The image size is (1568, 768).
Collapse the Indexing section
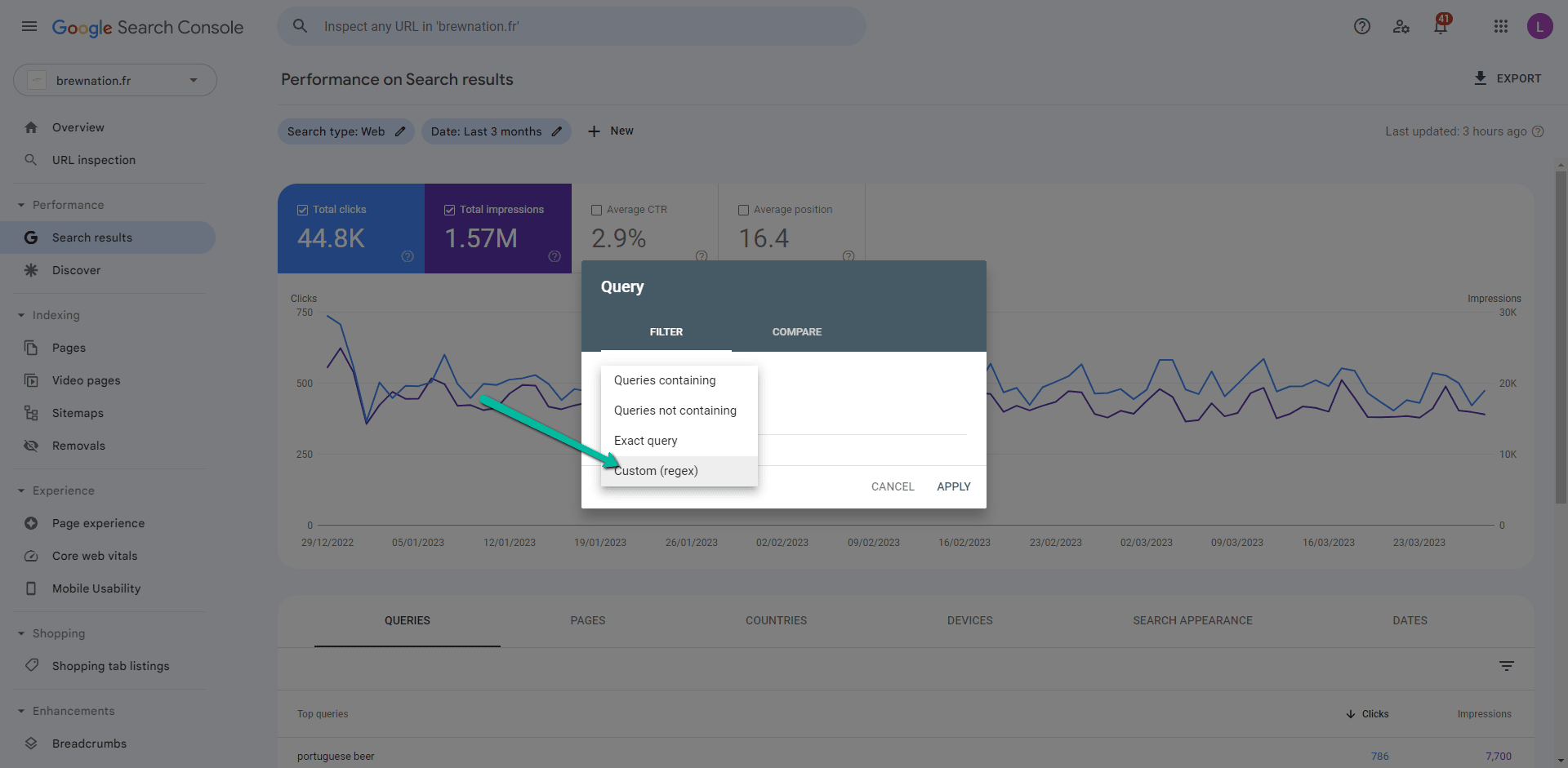click(x=21, y=315)
